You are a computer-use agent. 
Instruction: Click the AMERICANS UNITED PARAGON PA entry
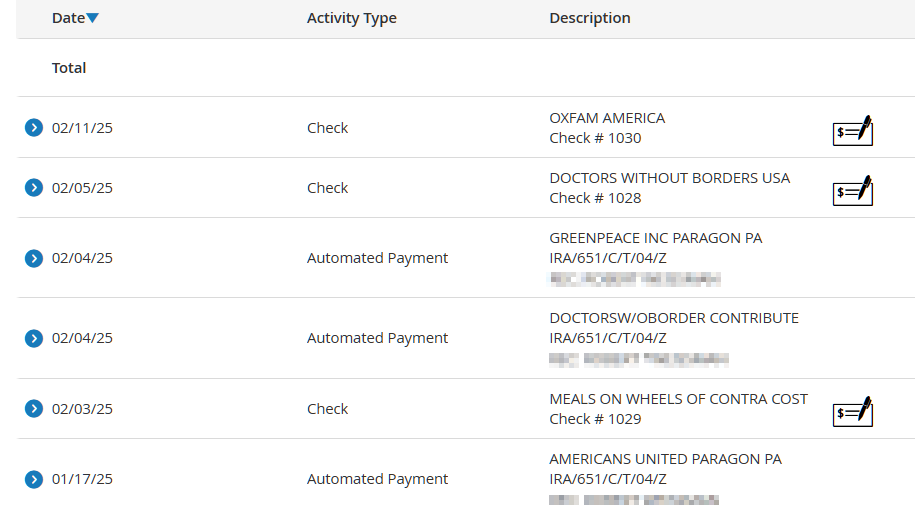click(665, 459)
